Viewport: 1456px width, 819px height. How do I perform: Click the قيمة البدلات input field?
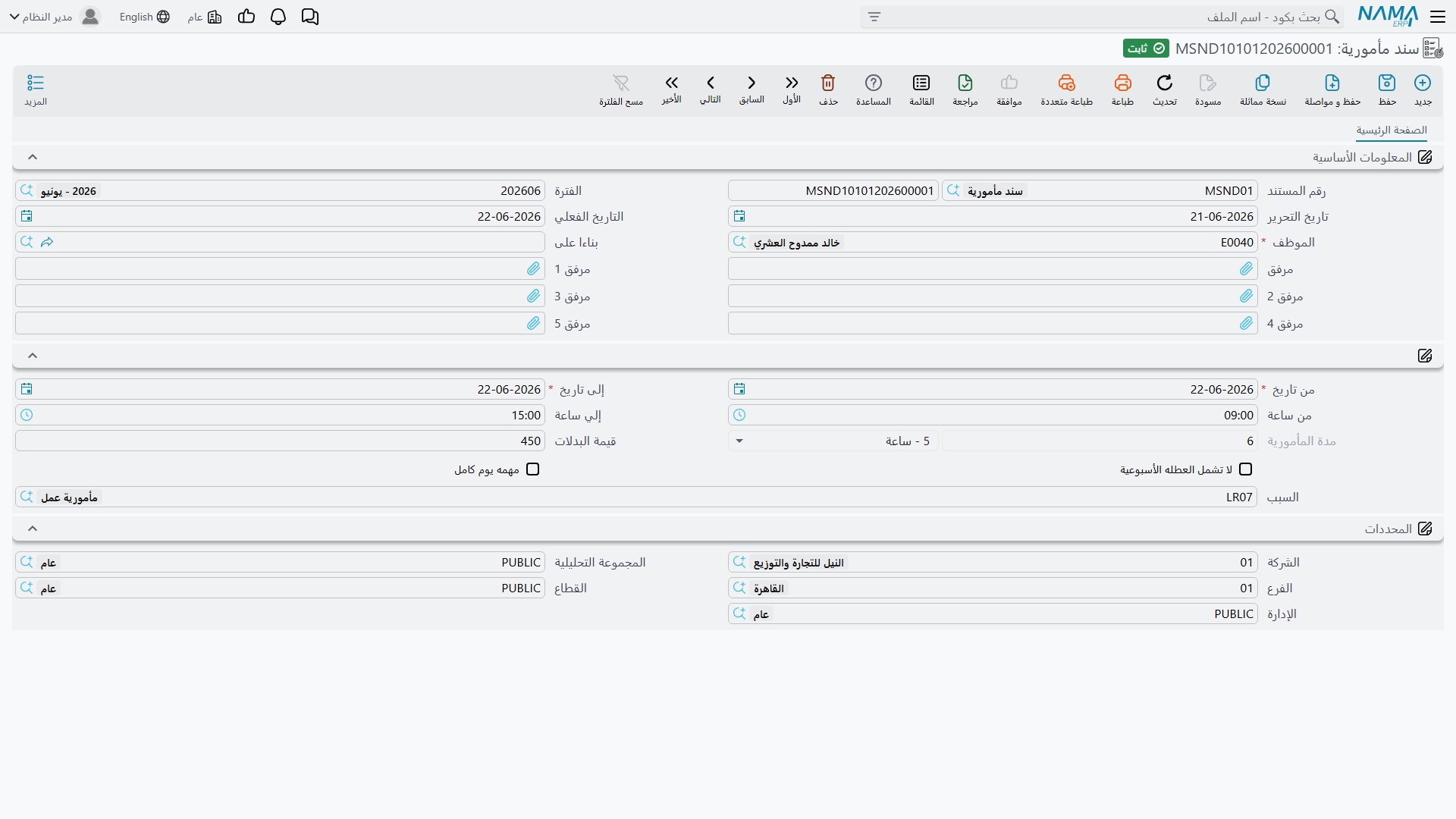(x=280, y=441)
